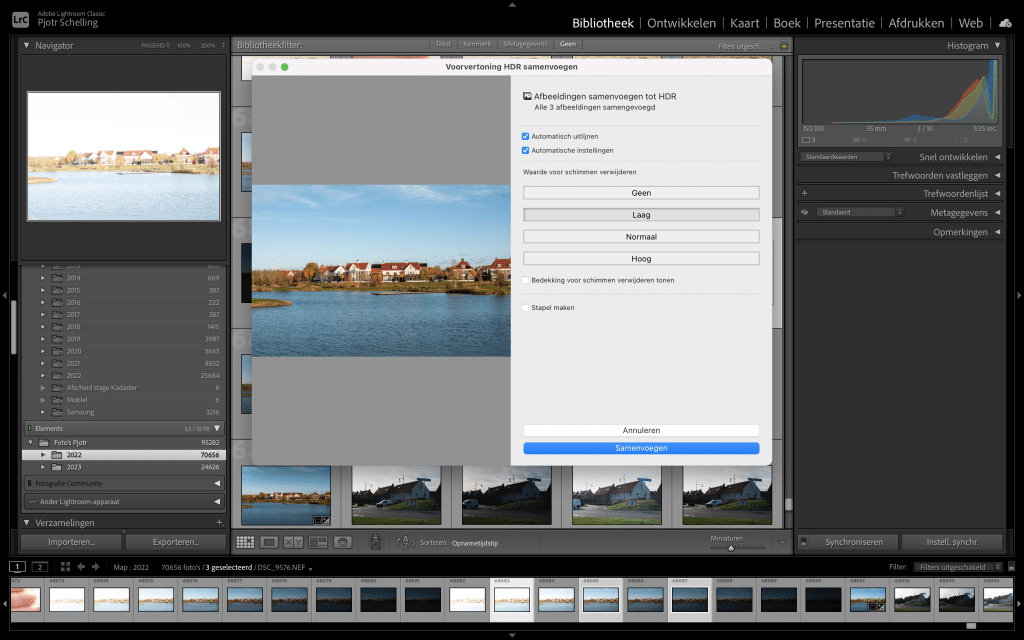Click the Instell. synchr. button
The height and width of the screenshot is (640, 1024).
click(952, 542)
